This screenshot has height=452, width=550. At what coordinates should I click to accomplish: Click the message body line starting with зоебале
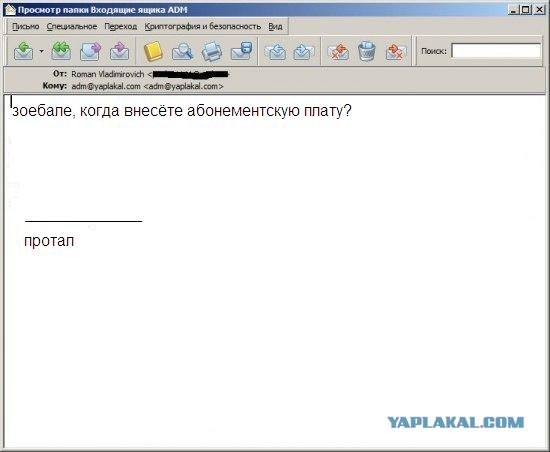182,111
